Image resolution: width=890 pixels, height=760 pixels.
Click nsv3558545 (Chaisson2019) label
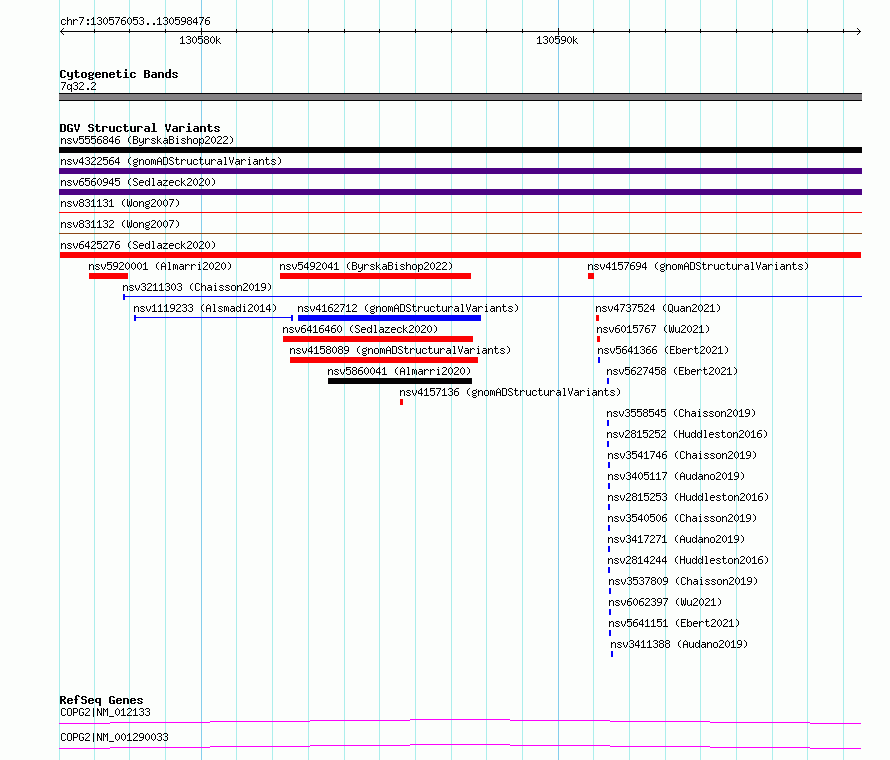point(681,413)
